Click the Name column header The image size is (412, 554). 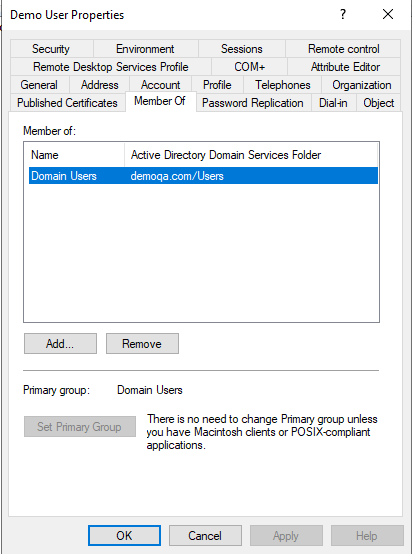(74, 155)
